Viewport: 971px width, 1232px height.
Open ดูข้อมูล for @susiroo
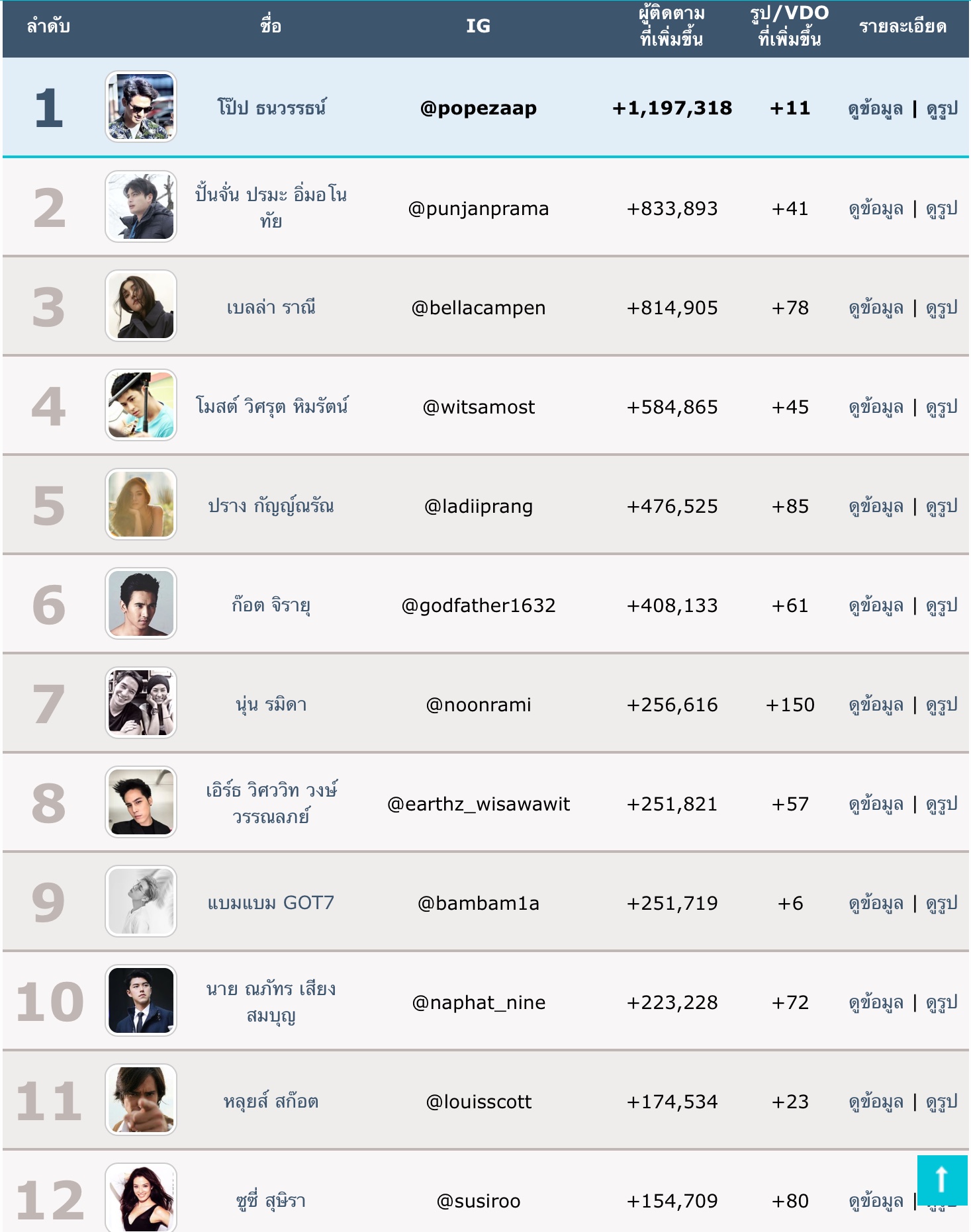(x=876, y=1202)
